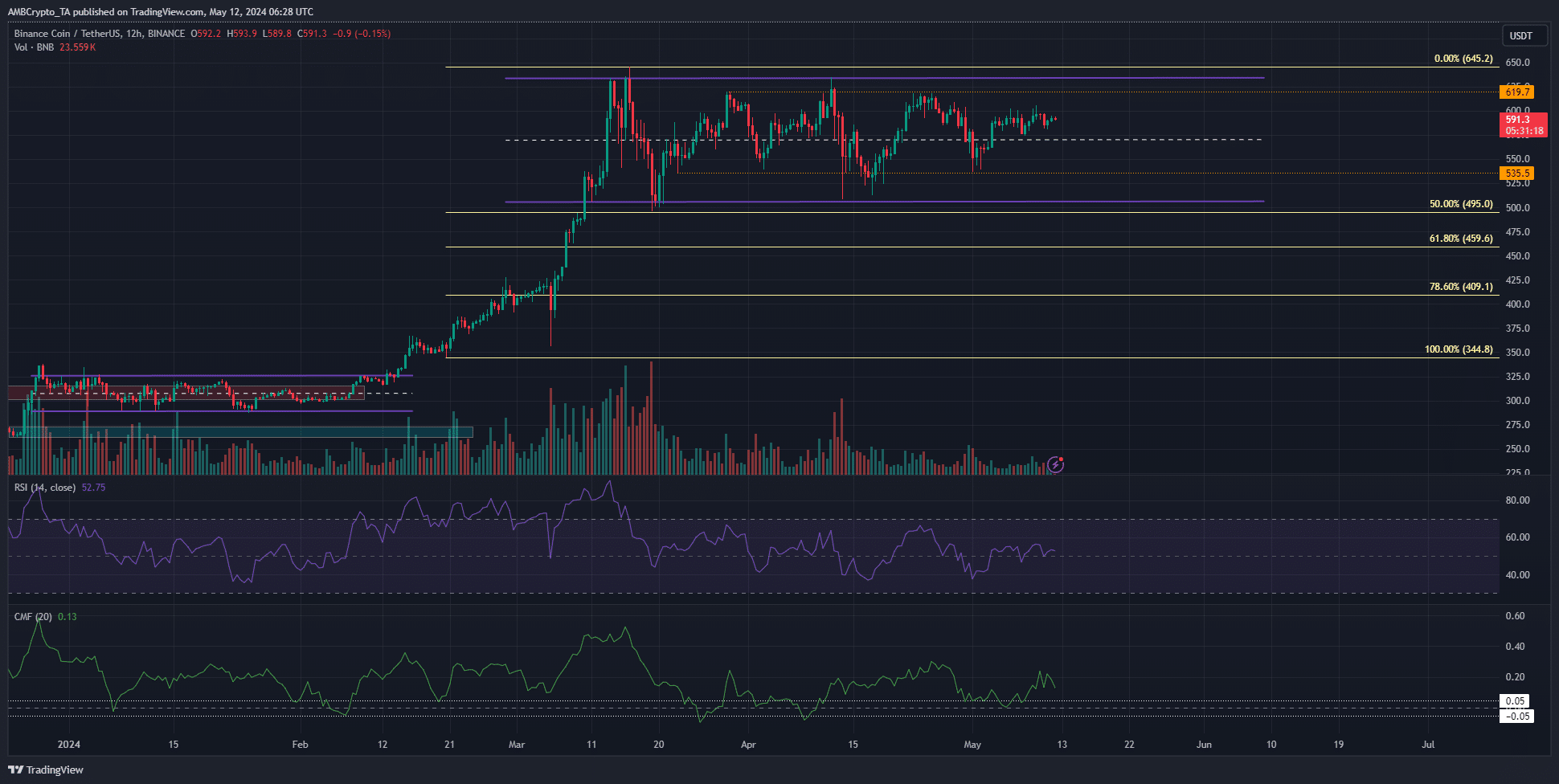Click the 2024 label on time axis
The image size is (1559, 784).
[x=69, y=745]
